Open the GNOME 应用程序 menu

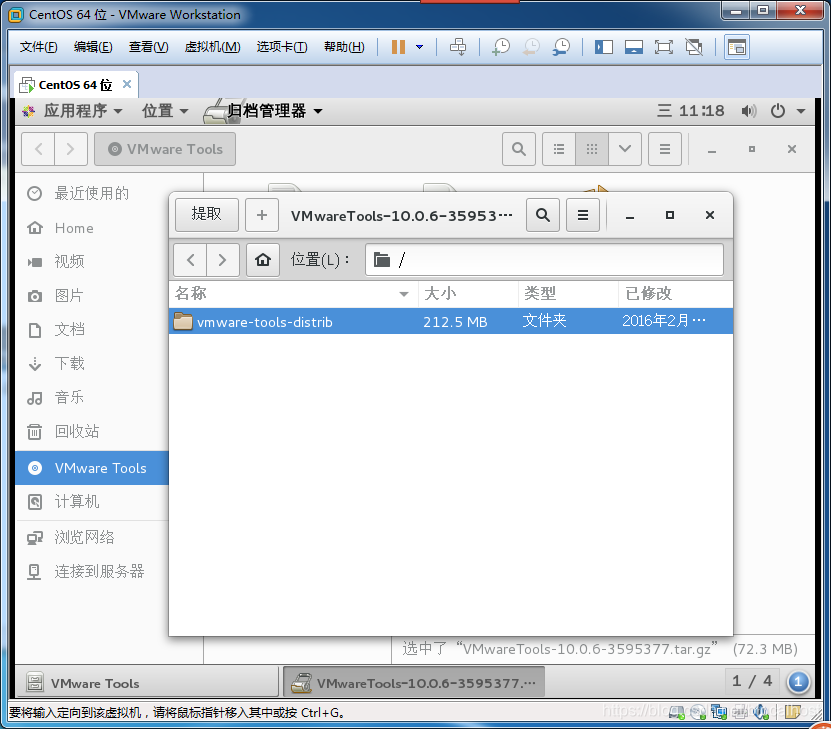pos(73,111)
